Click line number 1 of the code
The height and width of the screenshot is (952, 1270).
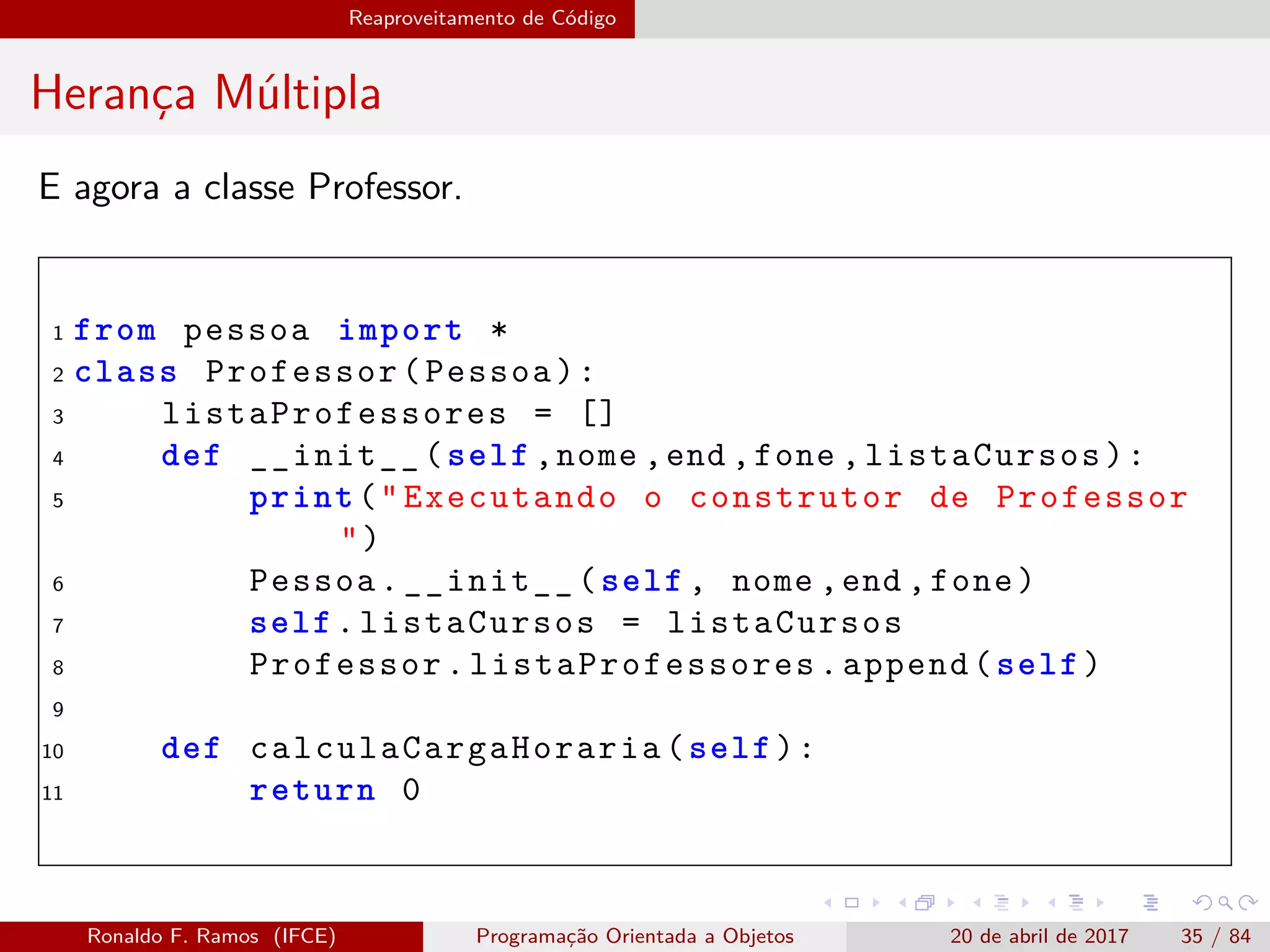point(58,333)
